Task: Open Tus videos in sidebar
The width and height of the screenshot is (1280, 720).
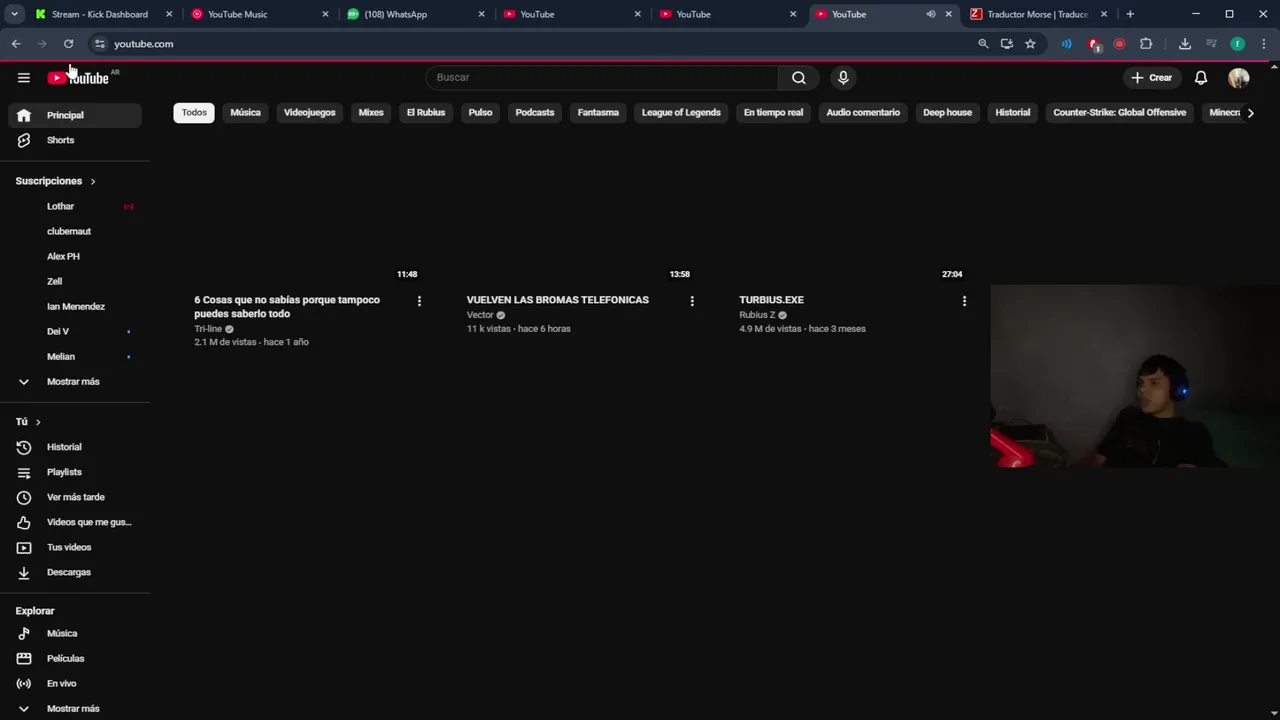Action: click(75, 547)
